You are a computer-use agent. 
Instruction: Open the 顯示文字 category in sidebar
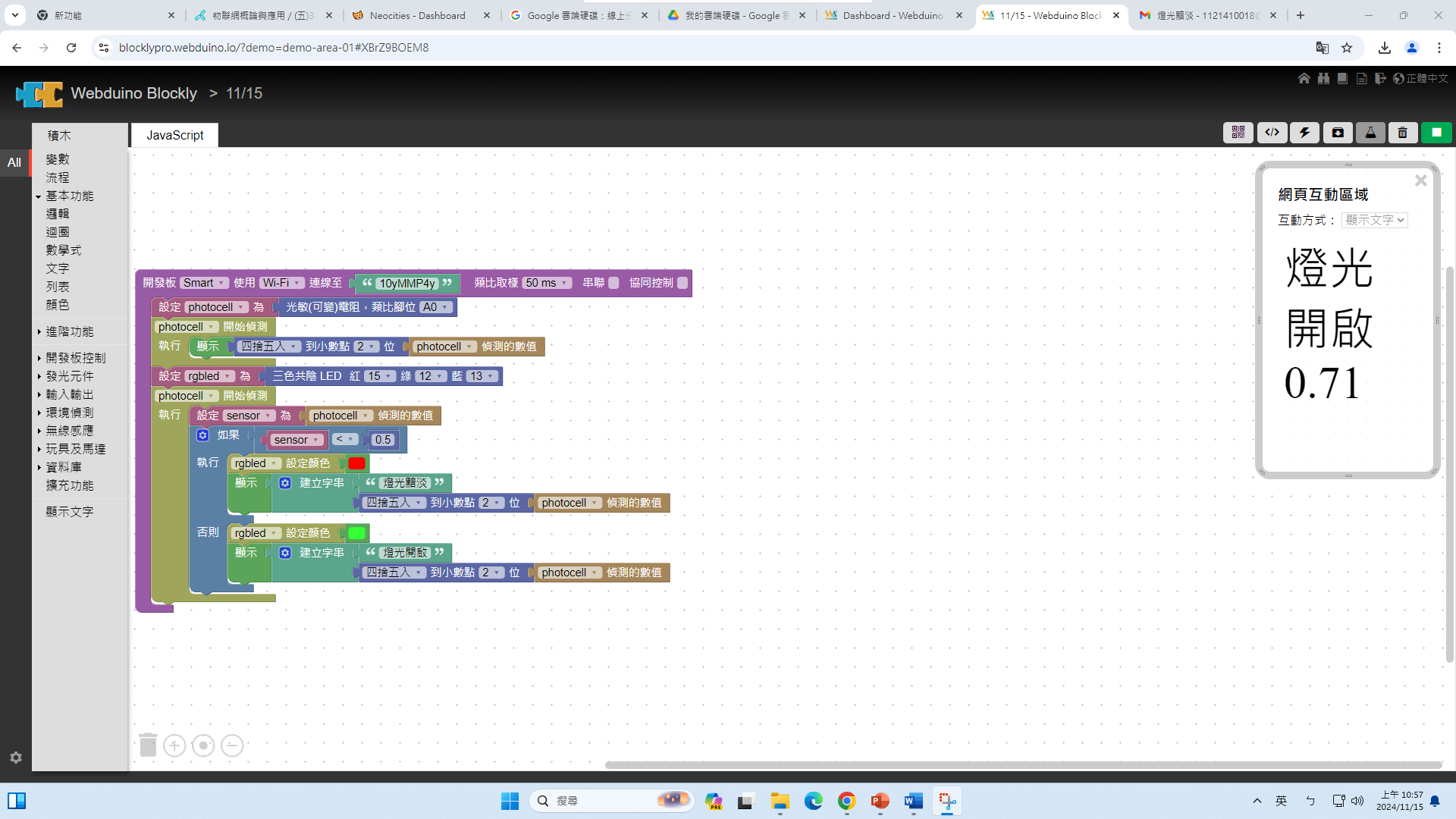(69, 512)
